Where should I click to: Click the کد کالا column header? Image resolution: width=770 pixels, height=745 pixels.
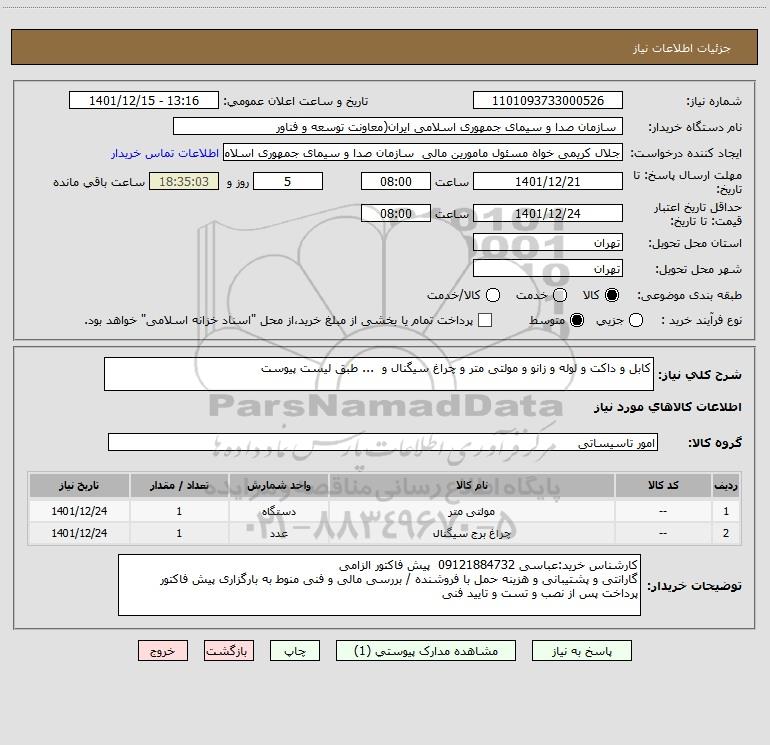[663, 486]
